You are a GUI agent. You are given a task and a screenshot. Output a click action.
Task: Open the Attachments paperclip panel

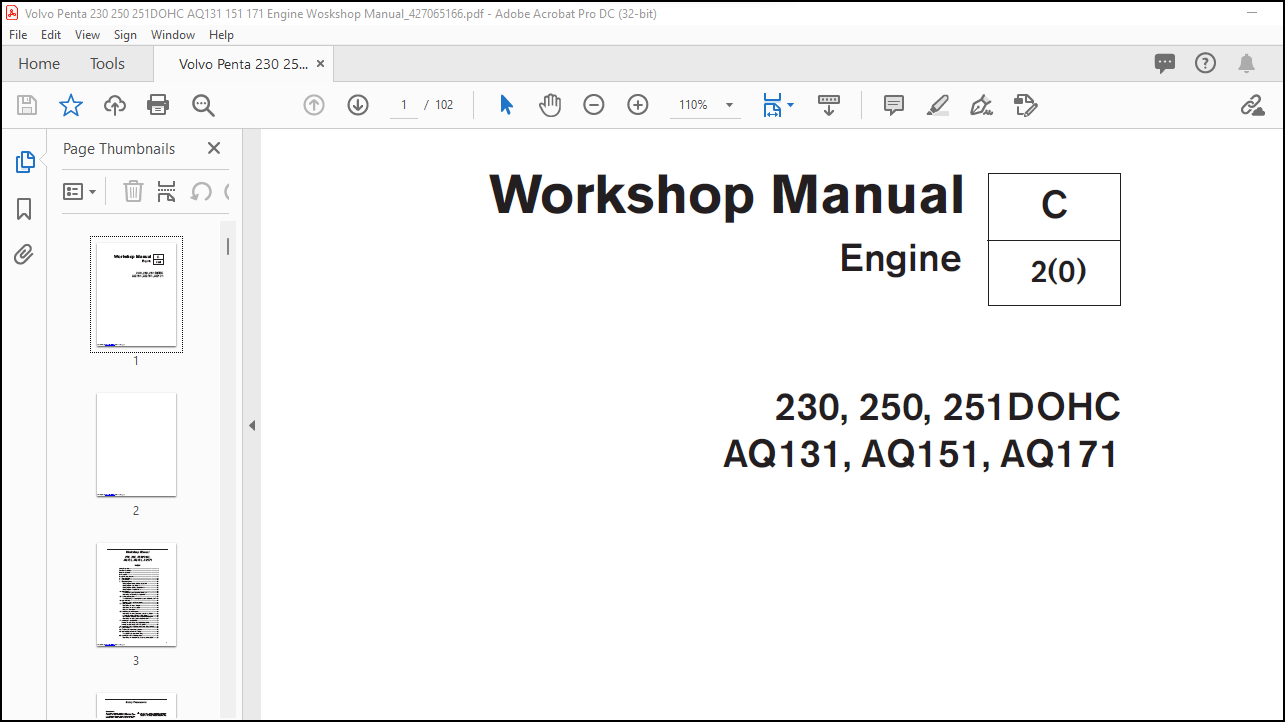tap(24, 255)
